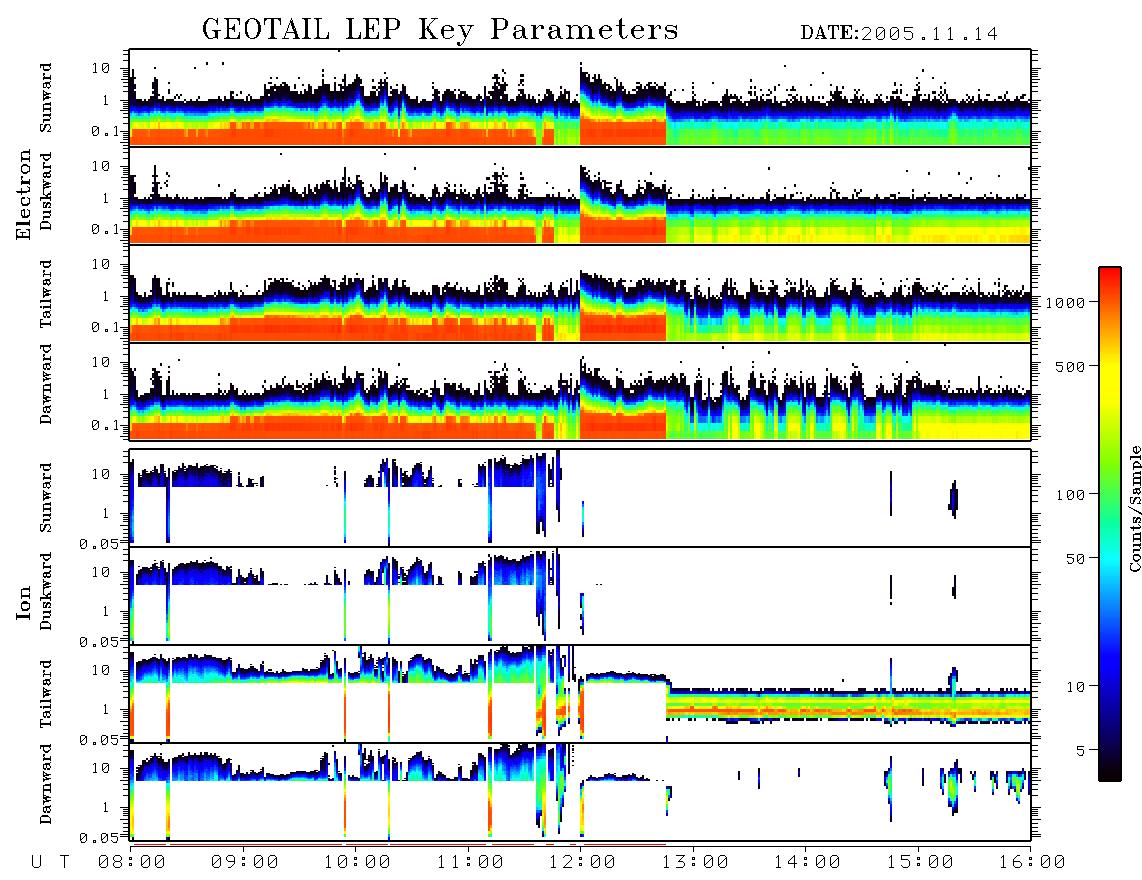The image size is (1142, 880).
Task: Click the 16:00 time tick label
Action: pyautogui.click(x=1032, y=863)
